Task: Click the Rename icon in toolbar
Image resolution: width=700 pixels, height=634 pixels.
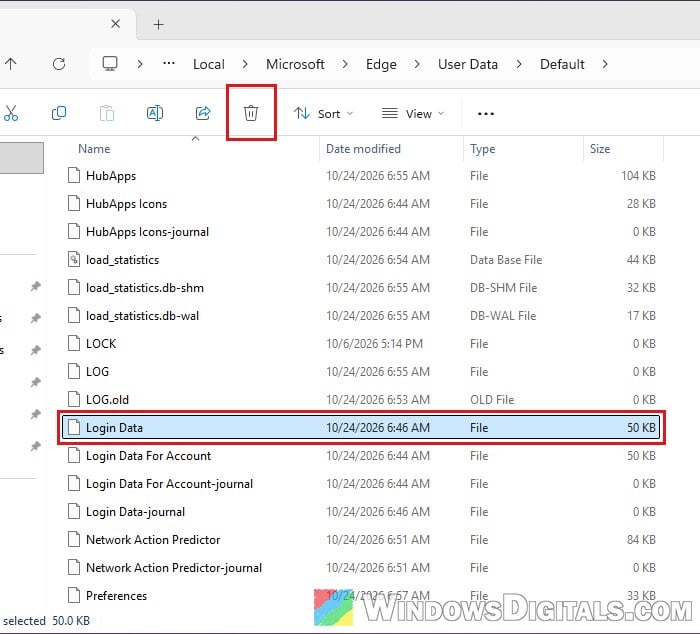Action: pyautogui.click(x=155, y=113)
